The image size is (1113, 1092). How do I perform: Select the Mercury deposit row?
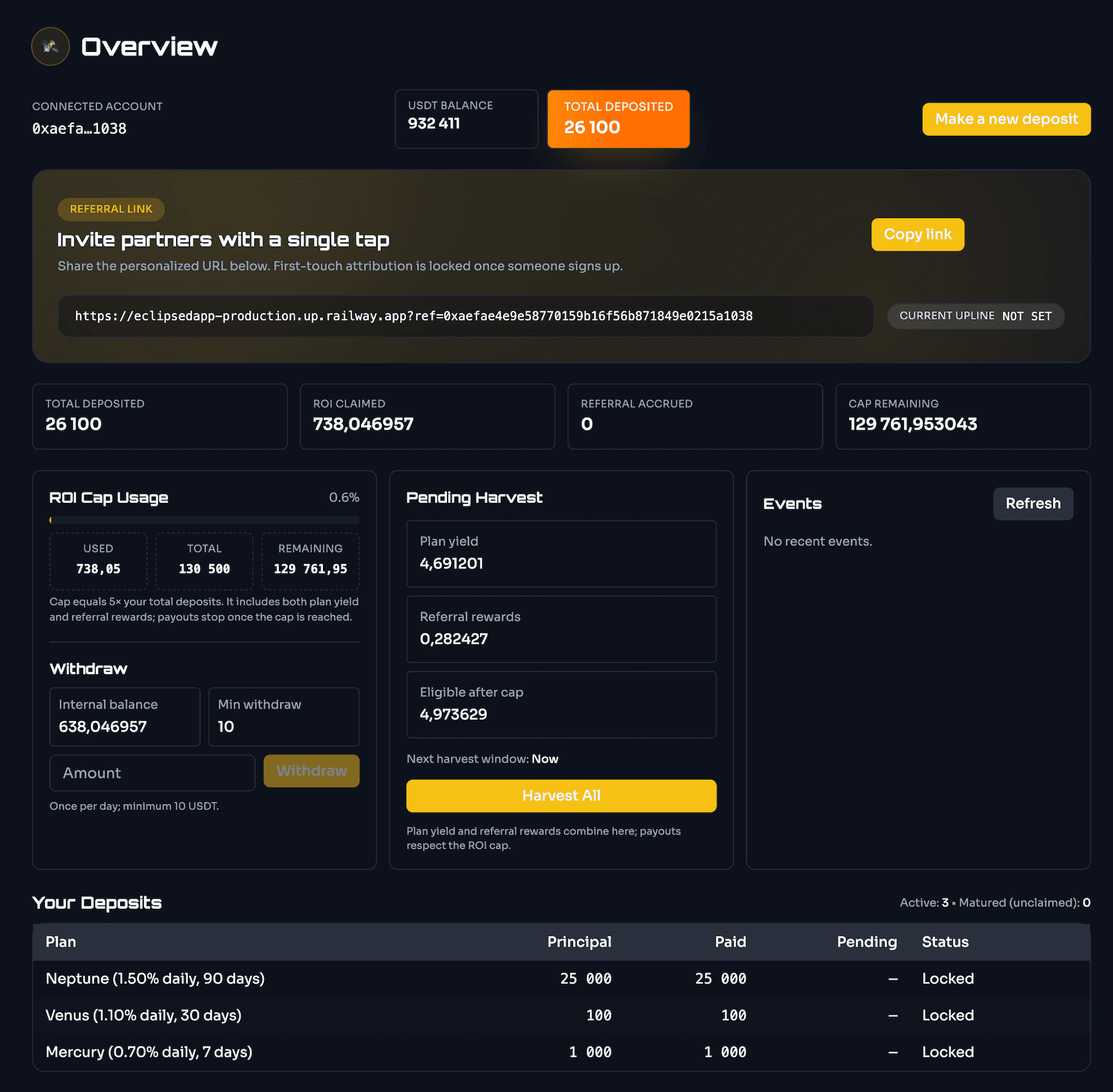[560, 1052]
